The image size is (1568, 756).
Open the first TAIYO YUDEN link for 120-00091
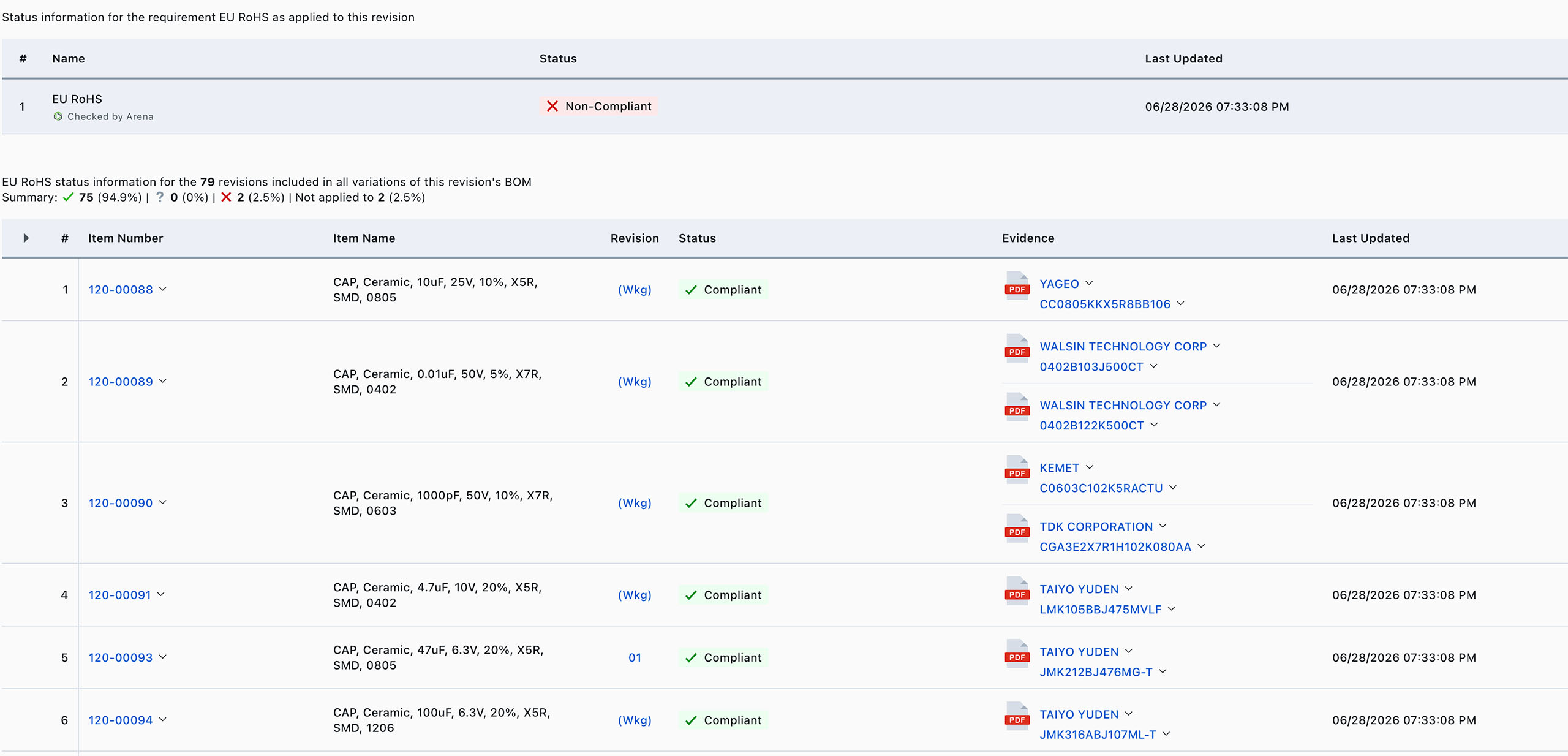1079,589
